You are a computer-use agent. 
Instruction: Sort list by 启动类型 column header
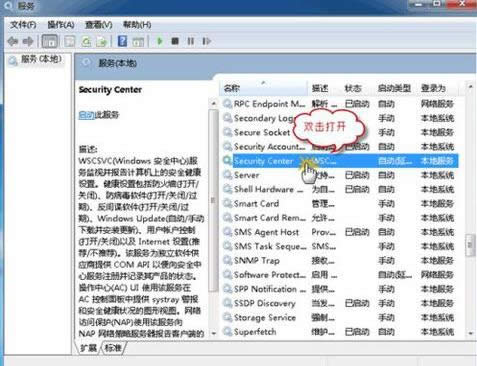point(394,88)
